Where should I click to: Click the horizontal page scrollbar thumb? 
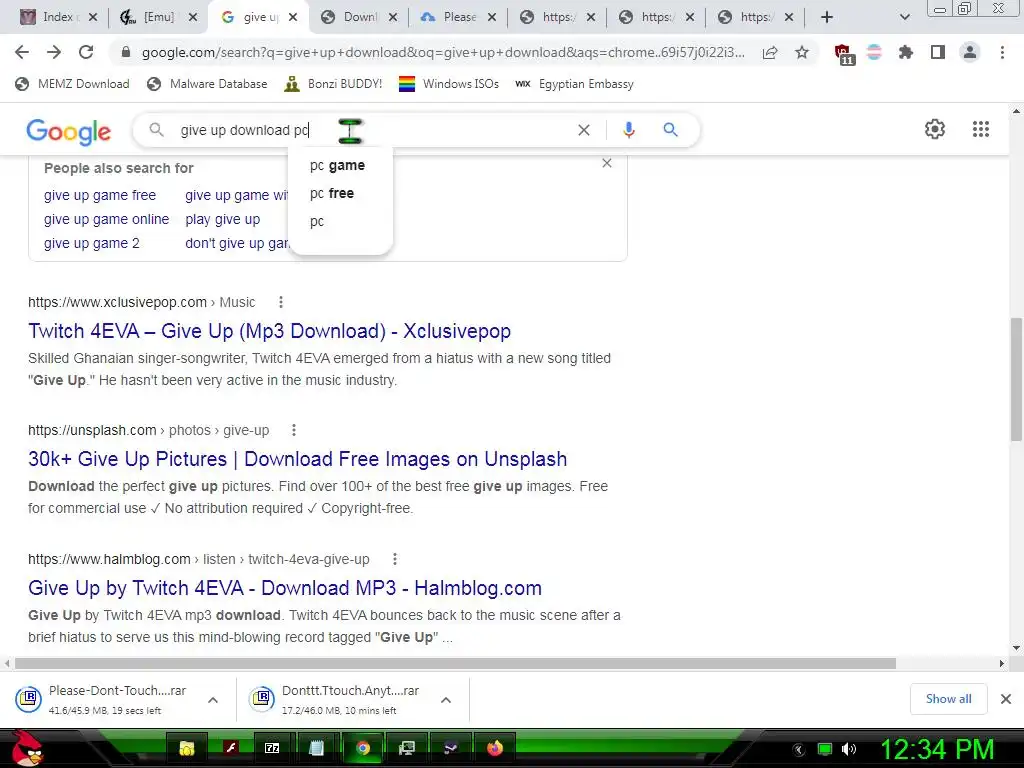(x=455, y=664)
